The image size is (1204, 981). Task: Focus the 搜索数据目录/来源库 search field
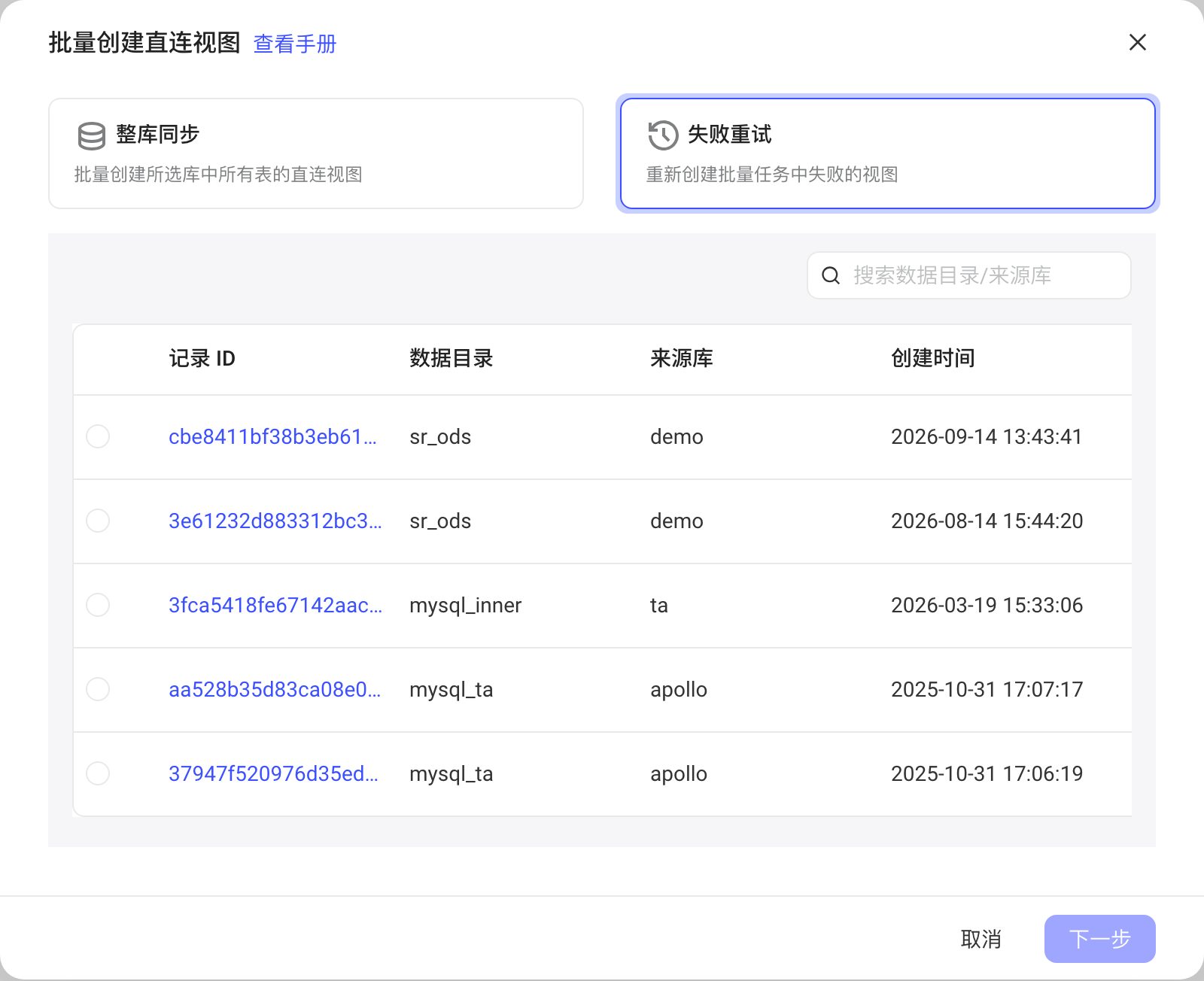[969, 275]
